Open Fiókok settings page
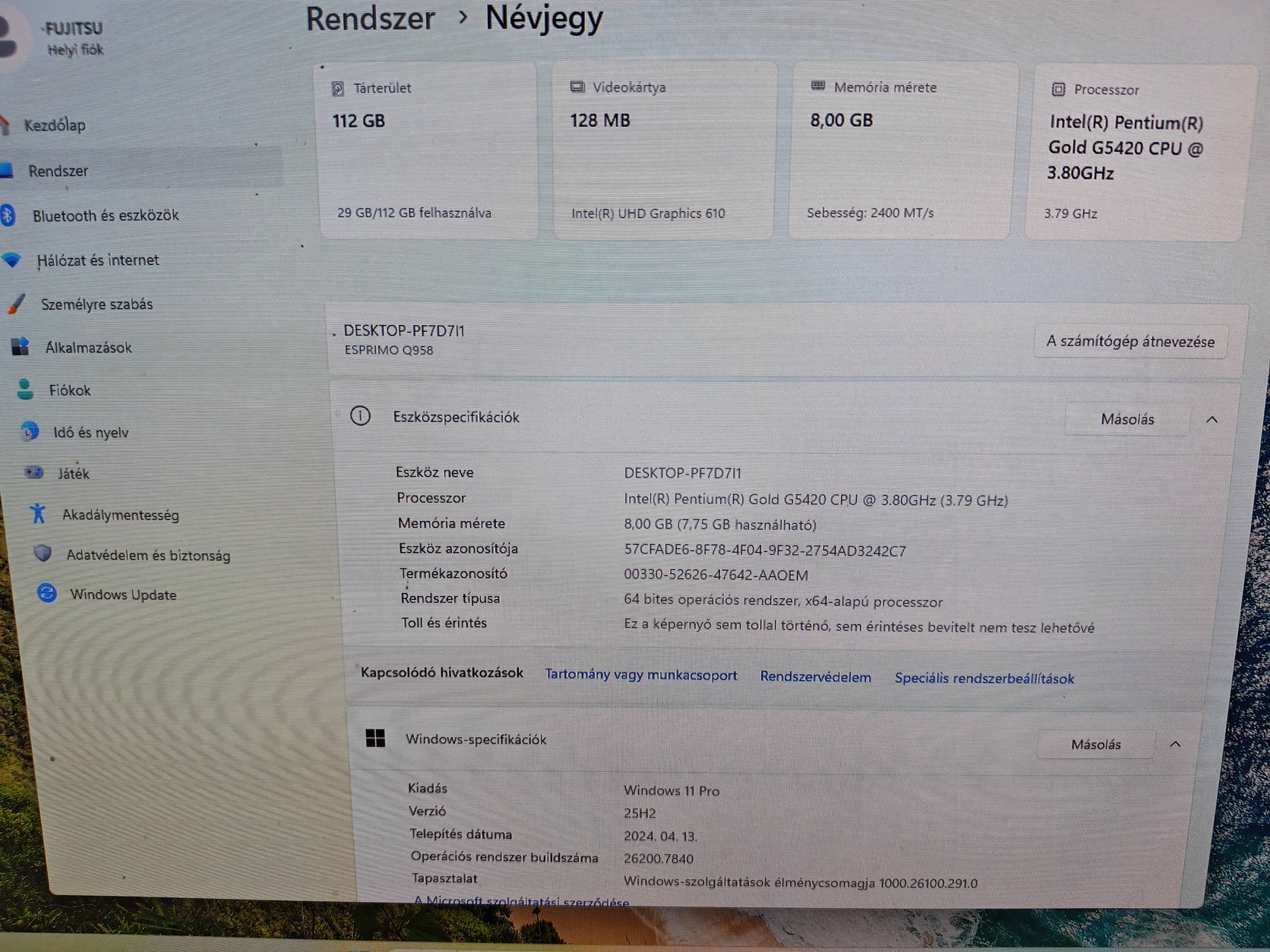This screenshot has width=1270, height=952. tap(70, 390)
